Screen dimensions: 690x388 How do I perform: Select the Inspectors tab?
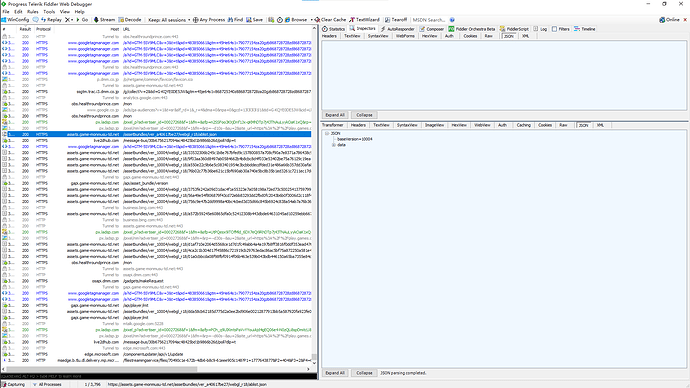click(363, 29)
